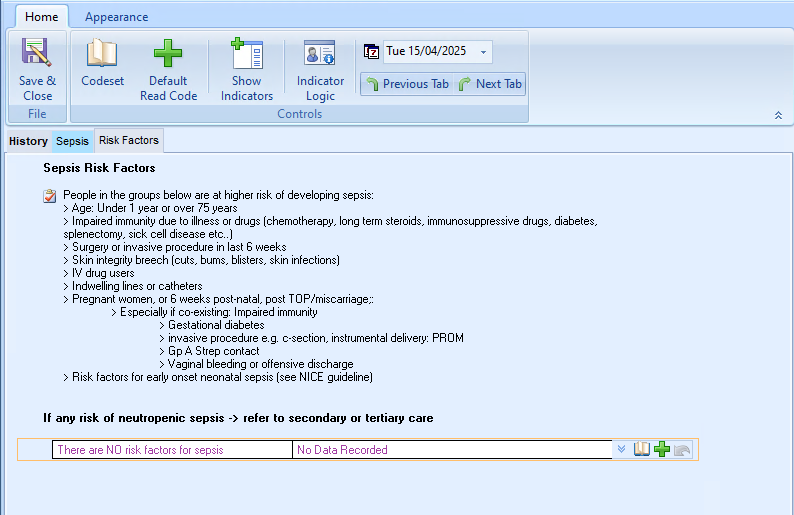Screen dimensions: 794x515
Task: Expand the No Data Recorded row chevron
Action: coord(621,449)
